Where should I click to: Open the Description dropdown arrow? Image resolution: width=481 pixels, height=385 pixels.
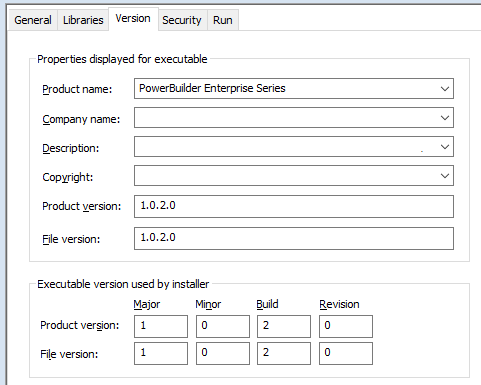[445, 147]
